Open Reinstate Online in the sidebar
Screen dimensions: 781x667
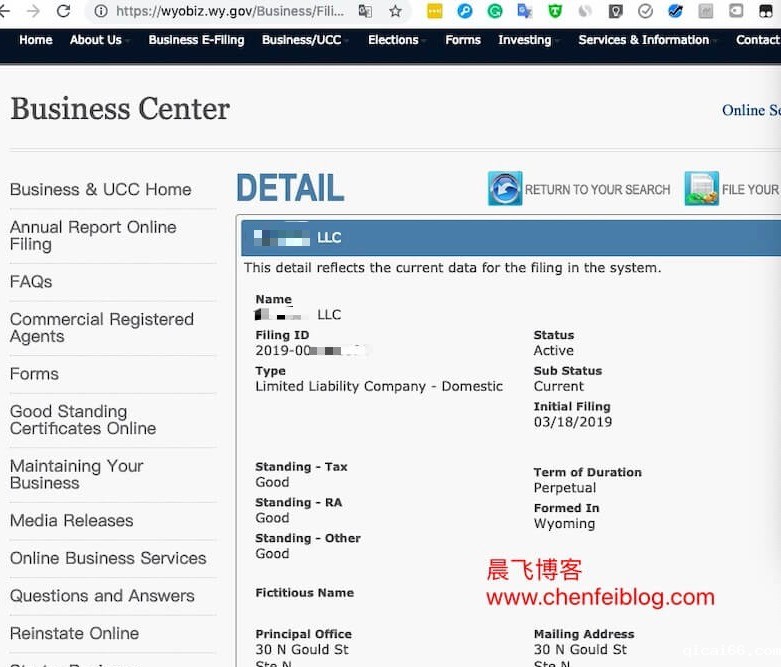pos(74,633)
